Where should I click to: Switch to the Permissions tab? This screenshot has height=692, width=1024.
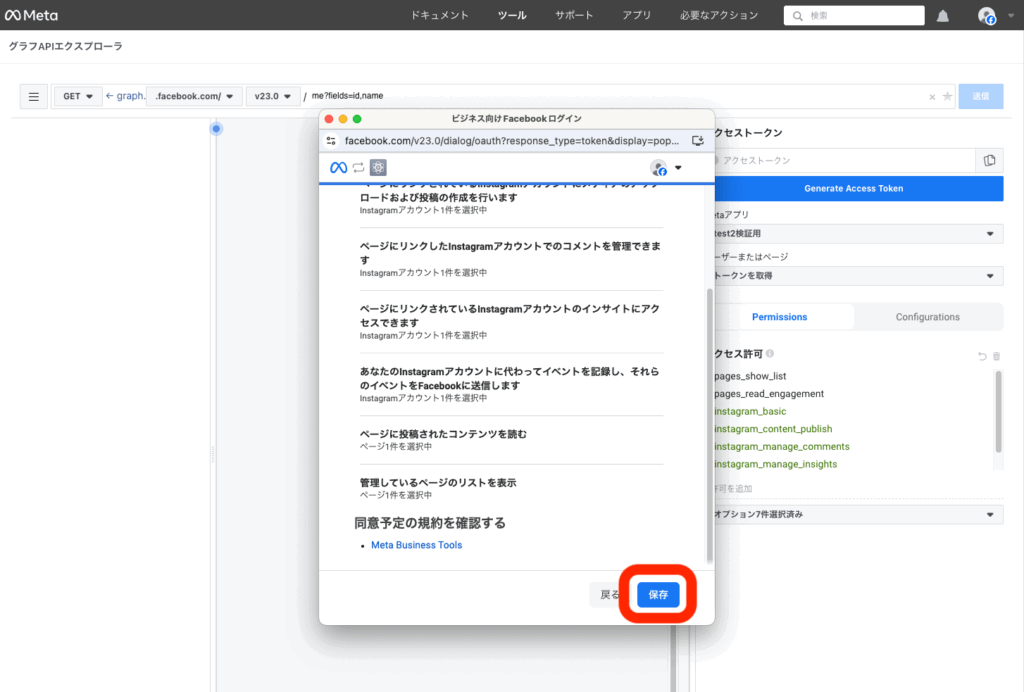780,317
